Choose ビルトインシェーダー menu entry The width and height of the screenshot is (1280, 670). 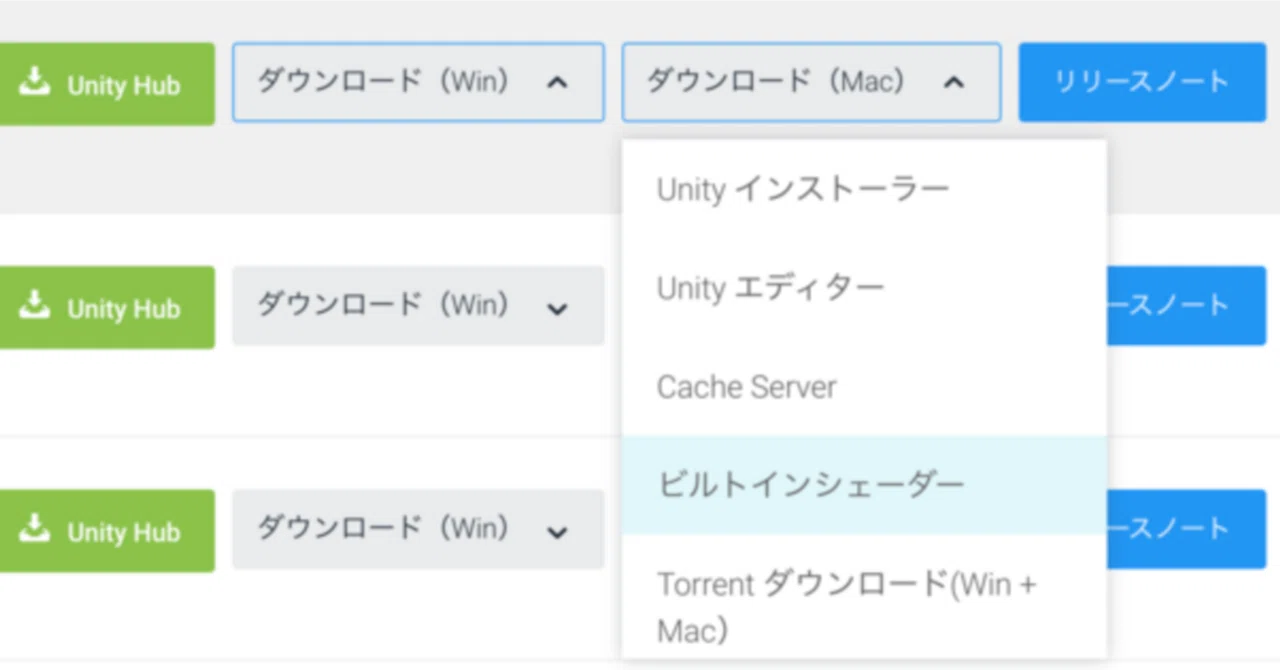(864, 485)
